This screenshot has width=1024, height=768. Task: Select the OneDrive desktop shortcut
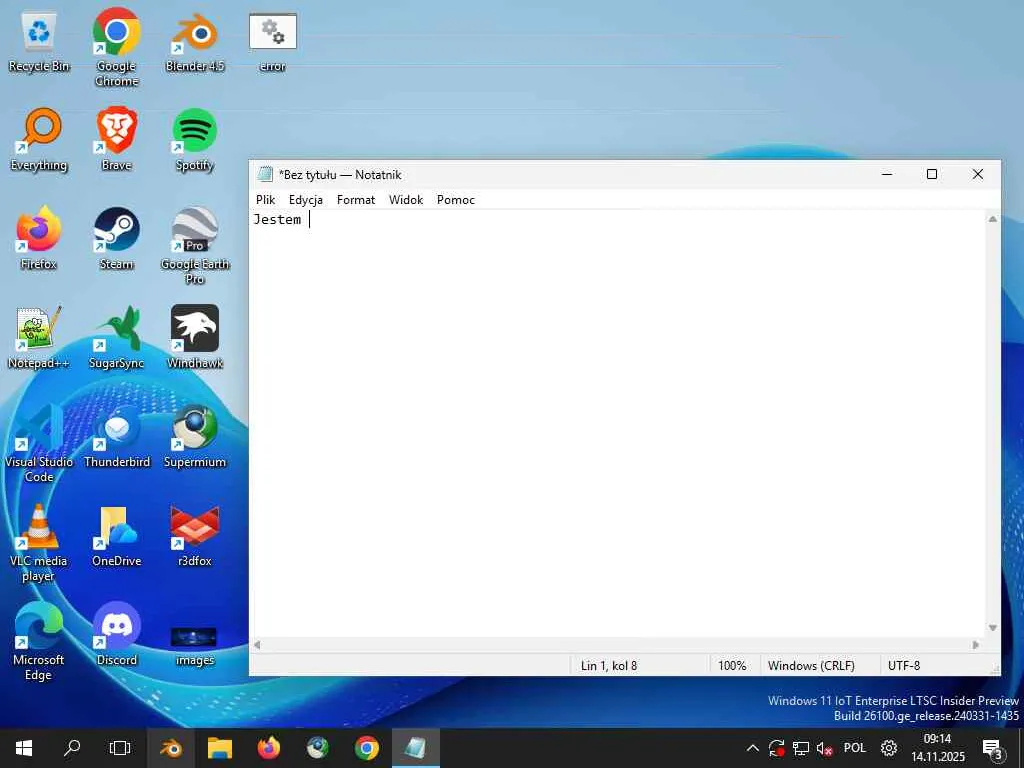(116, 536)
